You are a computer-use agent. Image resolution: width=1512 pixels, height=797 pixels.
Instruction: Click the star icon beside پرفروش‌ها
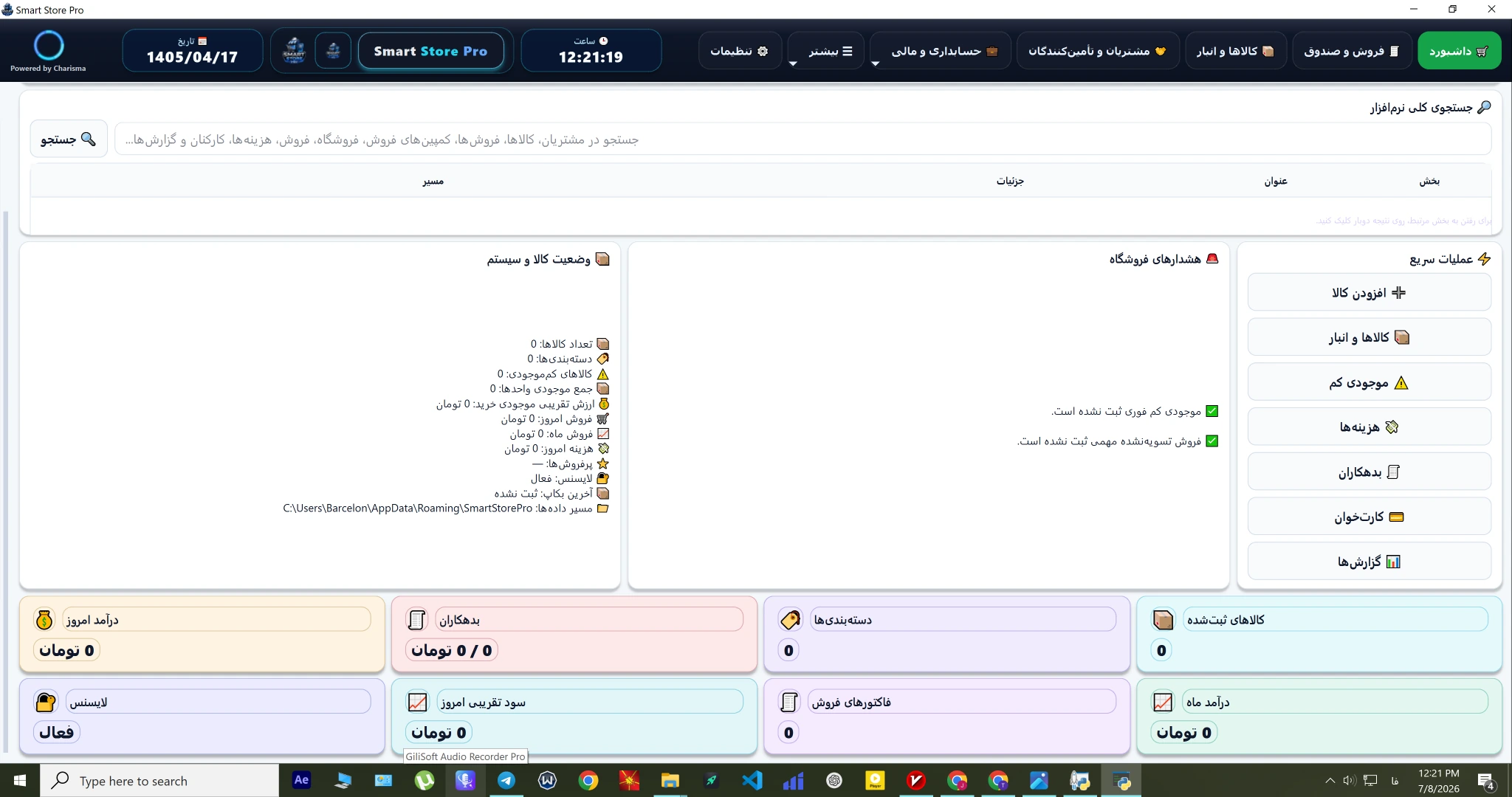[x=602, y=463]
